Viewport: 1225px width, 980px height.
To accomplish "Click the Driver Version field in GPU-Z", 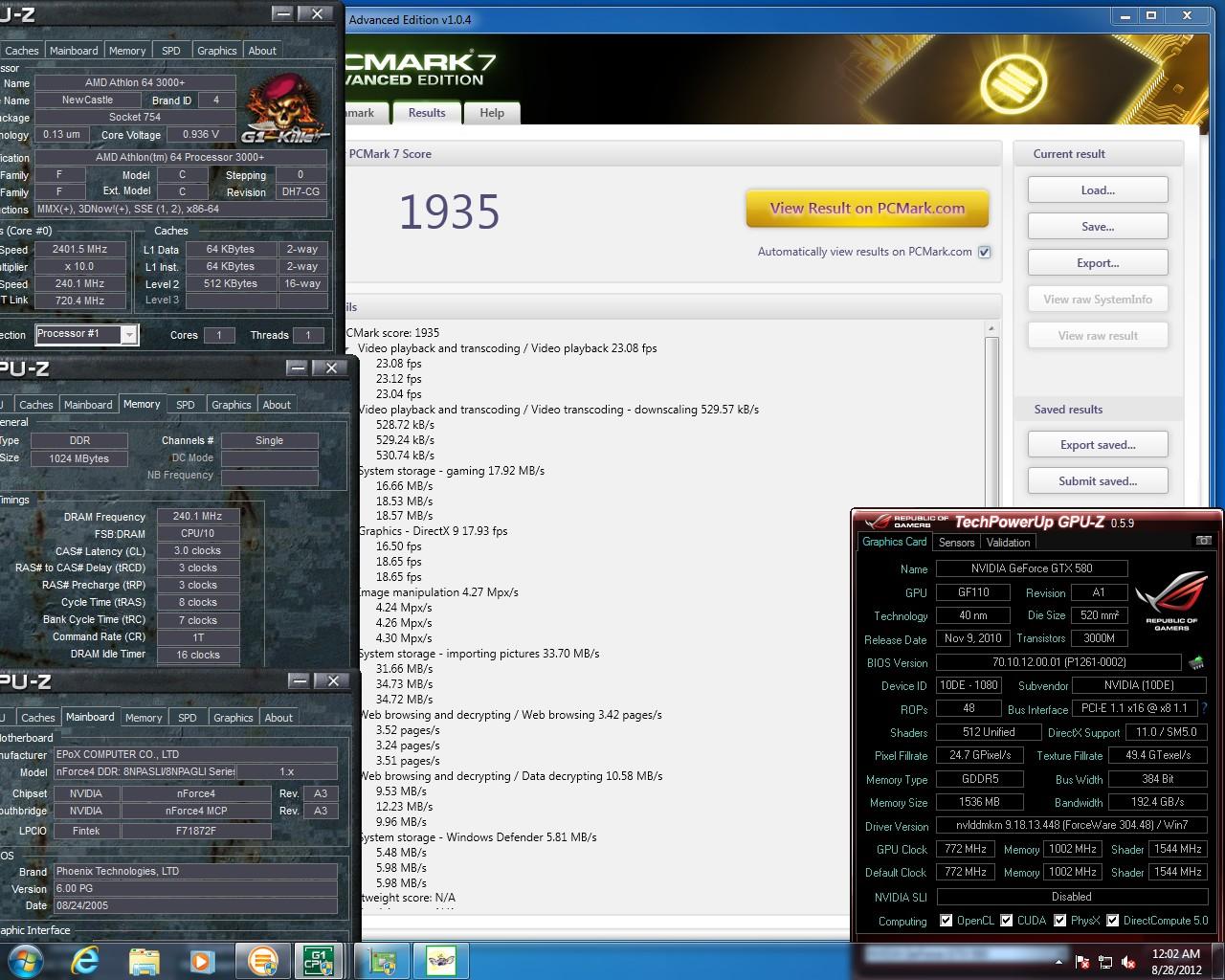I will click(x=1071, y=825).
